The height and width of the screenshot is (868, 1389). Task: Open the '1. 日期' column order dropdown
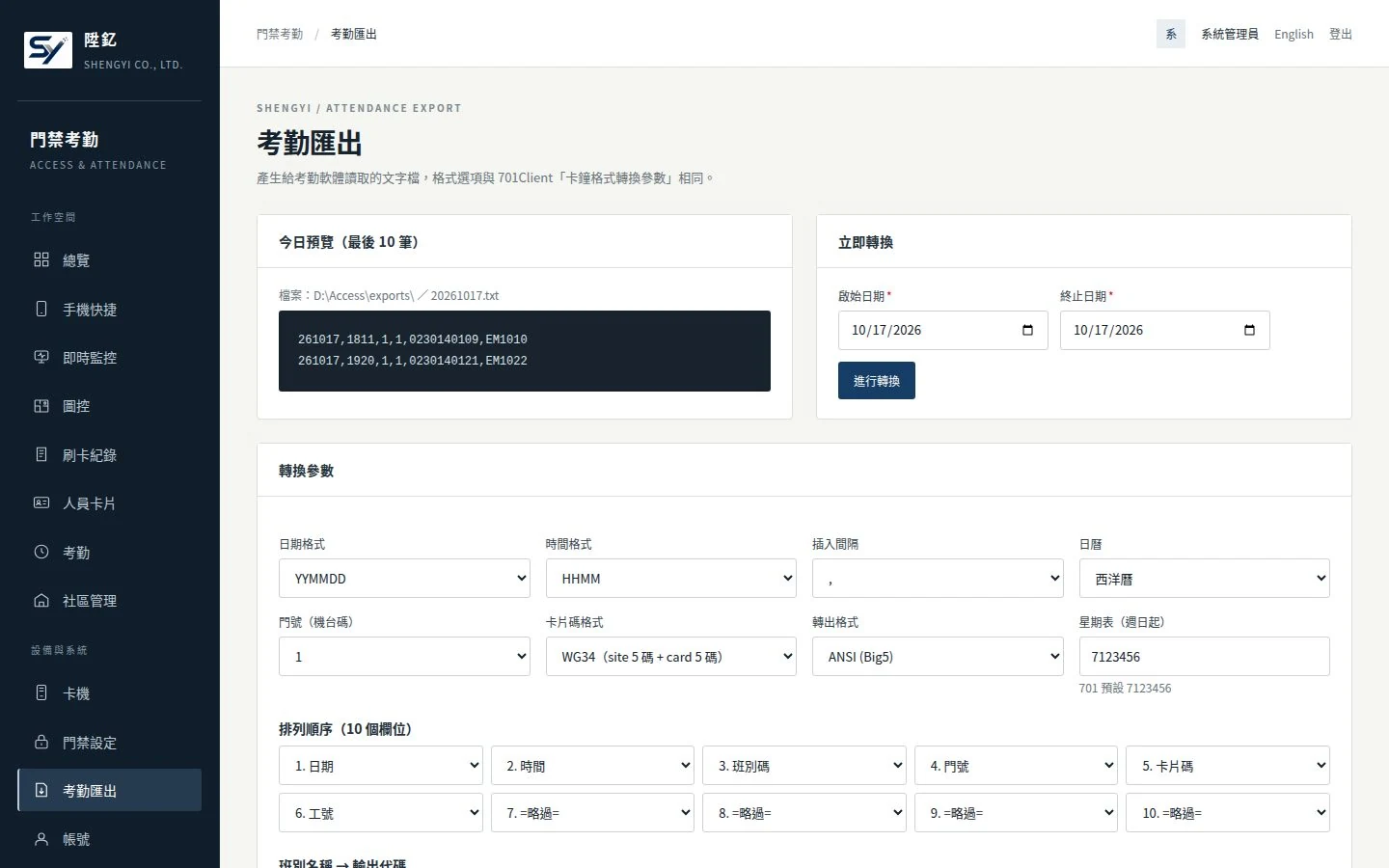(381, 766)
